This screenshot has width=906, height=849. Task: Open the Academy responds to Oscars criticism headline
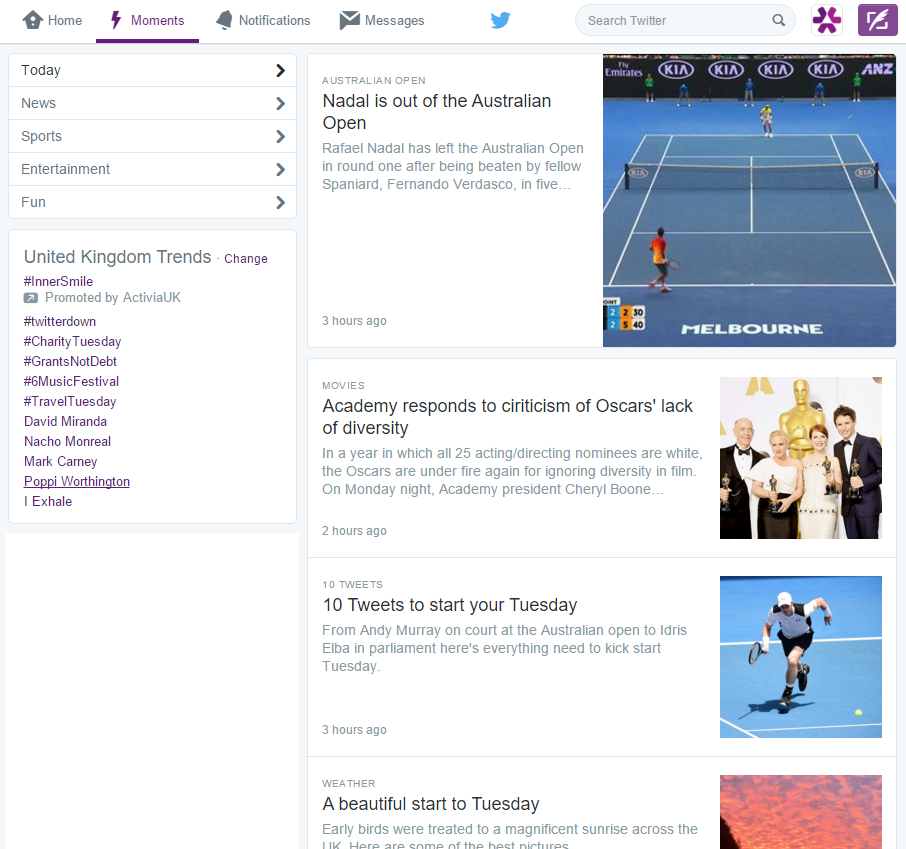[x=507, y=417]
